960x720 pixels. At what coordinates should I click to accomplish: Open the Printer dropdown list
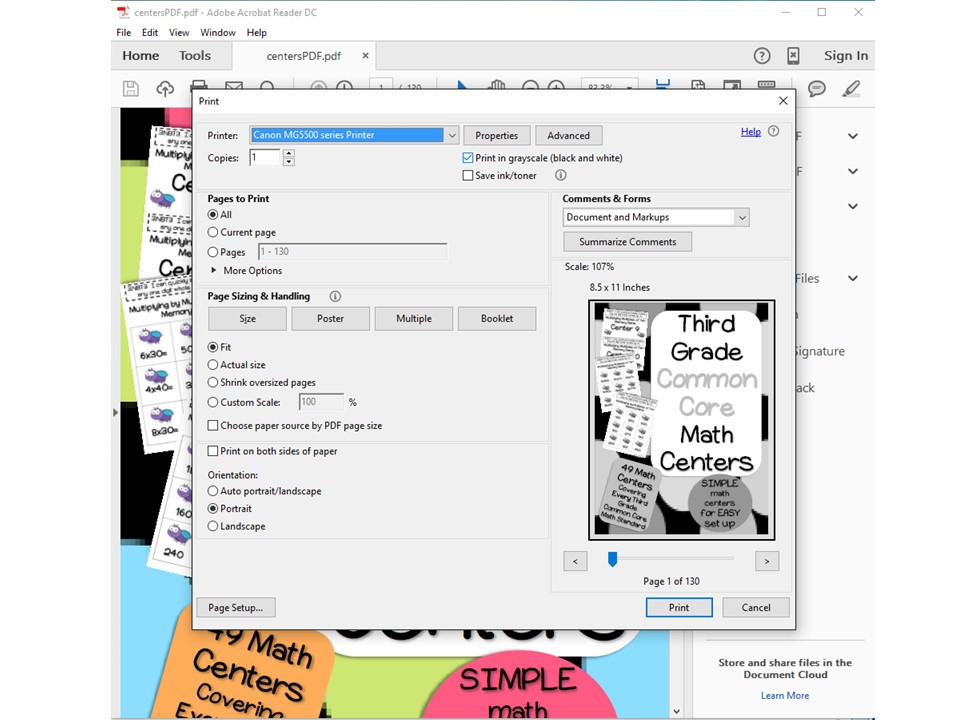coord(451,135)
